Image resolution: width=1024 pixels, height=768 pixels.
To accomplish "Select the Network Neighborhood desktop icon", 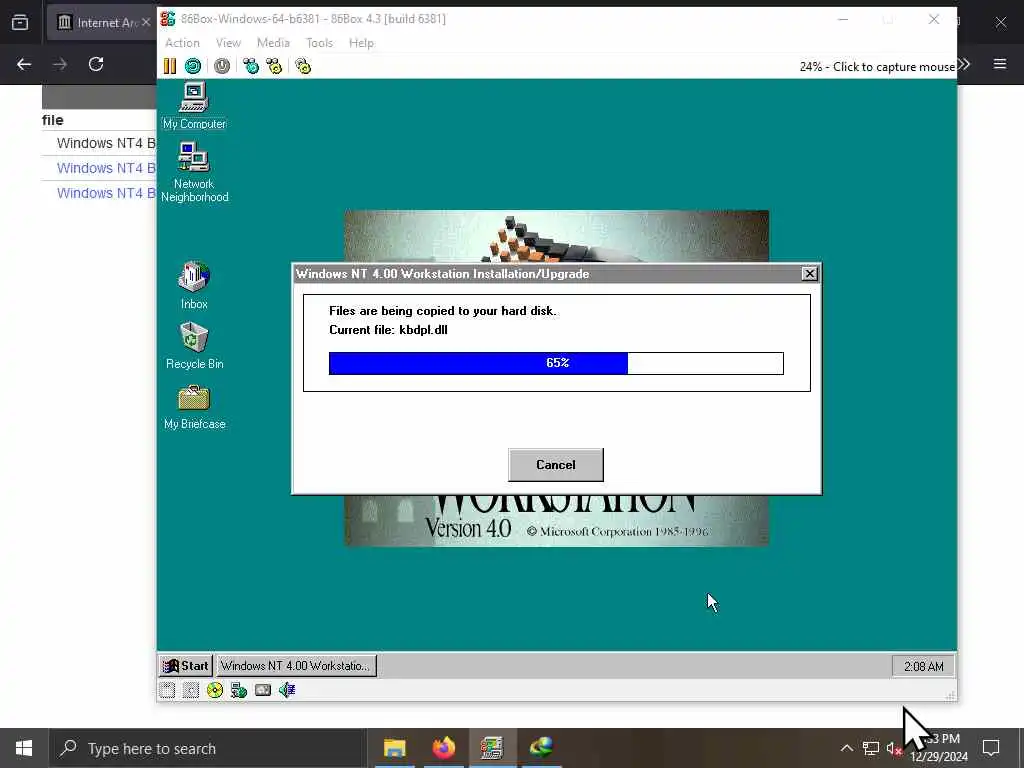I will click(x=194, y=172).
